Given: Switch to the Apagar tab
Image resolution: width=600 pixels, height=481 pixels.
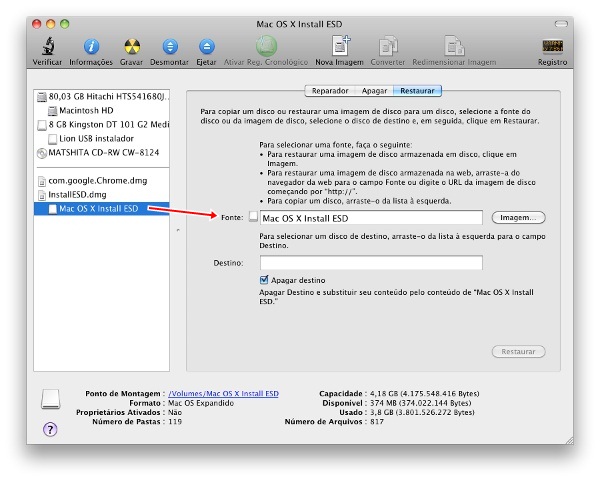Looking at the screenshot, I should click(374, 91).
